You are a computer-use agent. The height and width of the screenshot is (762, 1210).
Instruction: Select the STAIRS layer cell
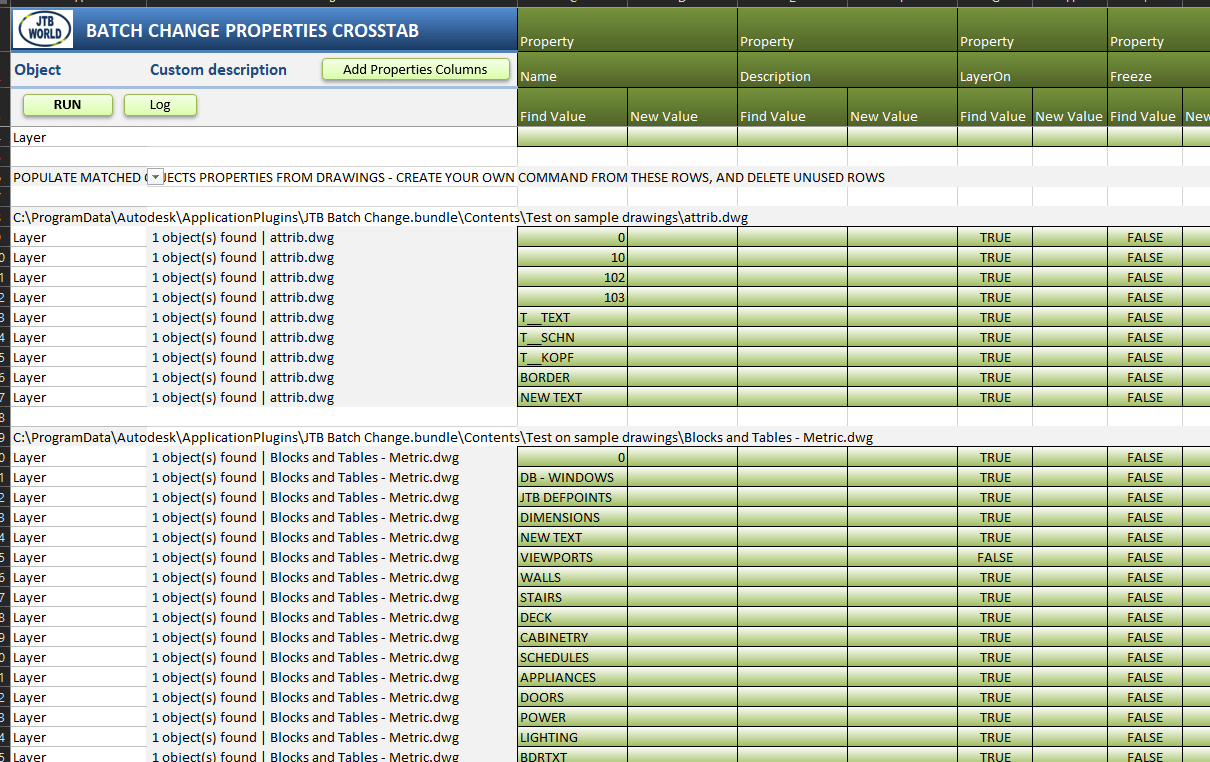[x=572, y=597]
